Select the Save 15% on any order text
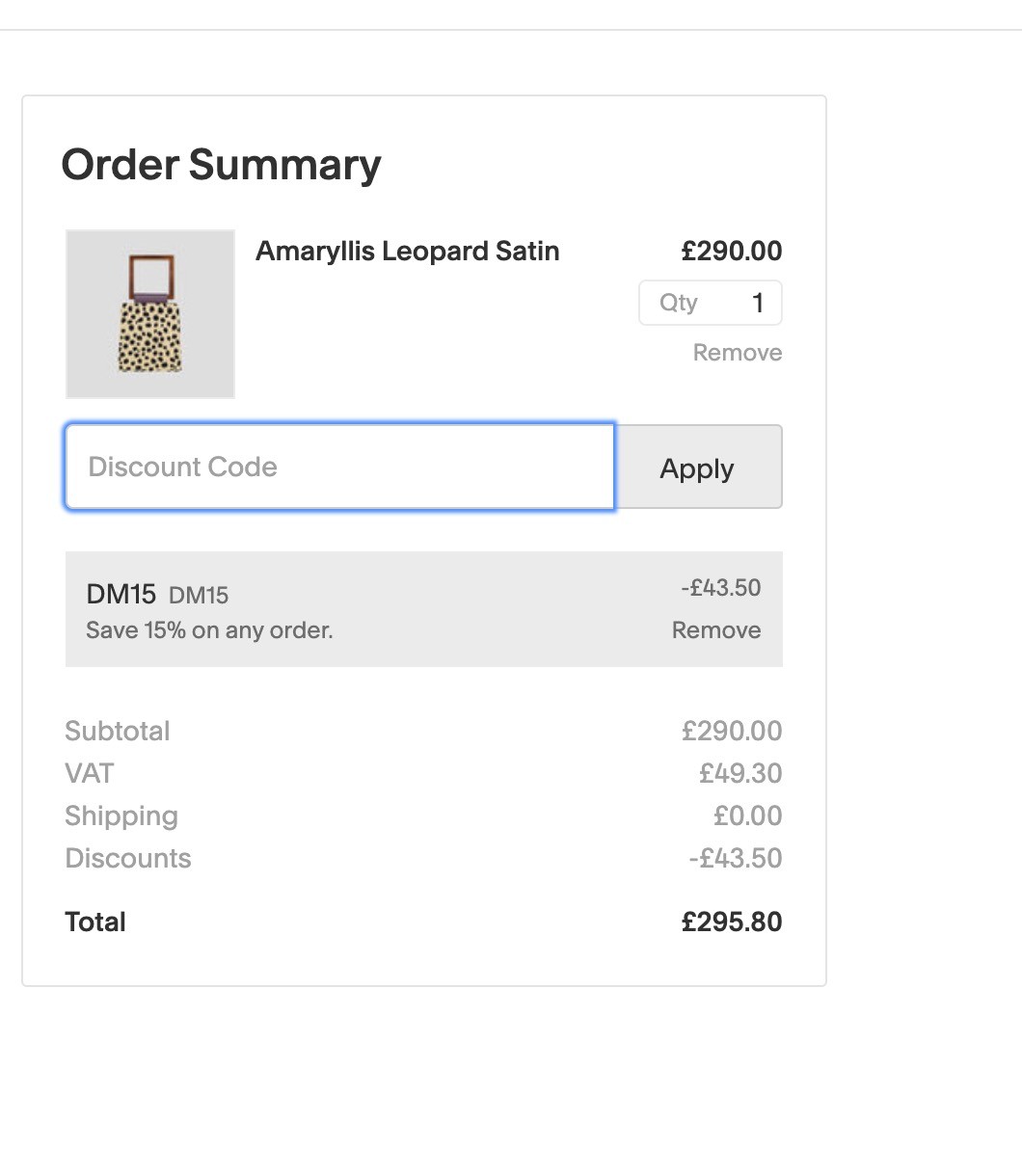This screenshot has width=1022, height=1176. (x=209, y=630)
